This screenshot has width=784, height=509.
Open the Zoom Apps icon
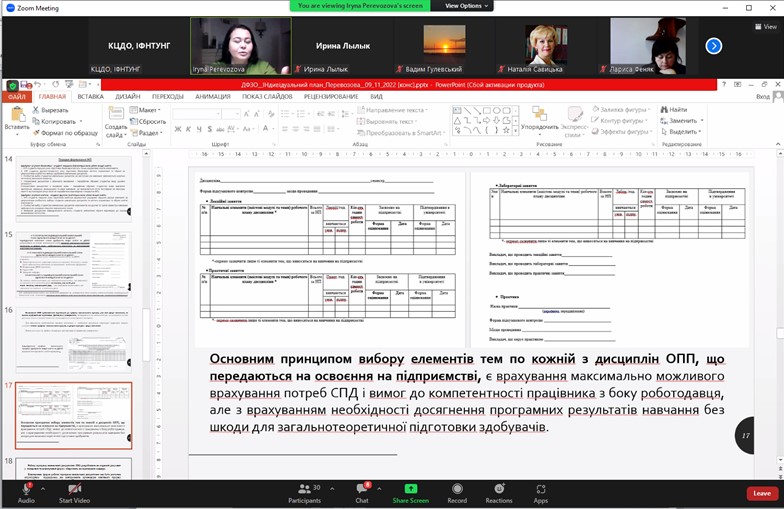pyautogui.click(x=540, y=489)
